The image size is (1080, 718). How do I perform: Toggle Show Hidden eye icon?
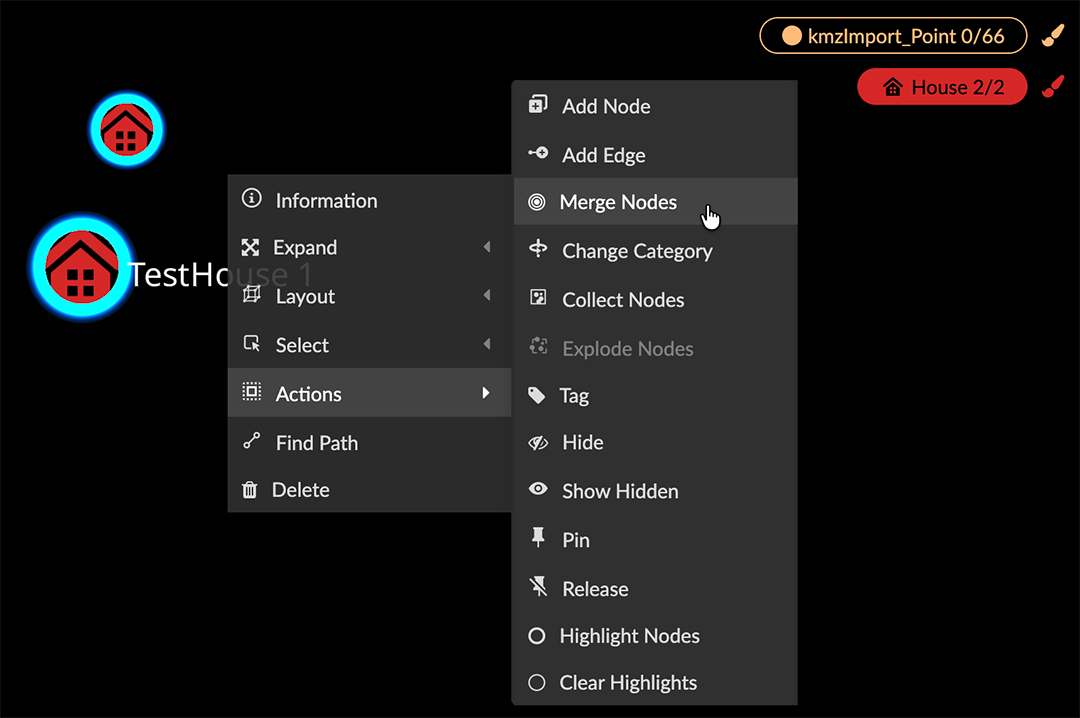[x=538, y=490]
